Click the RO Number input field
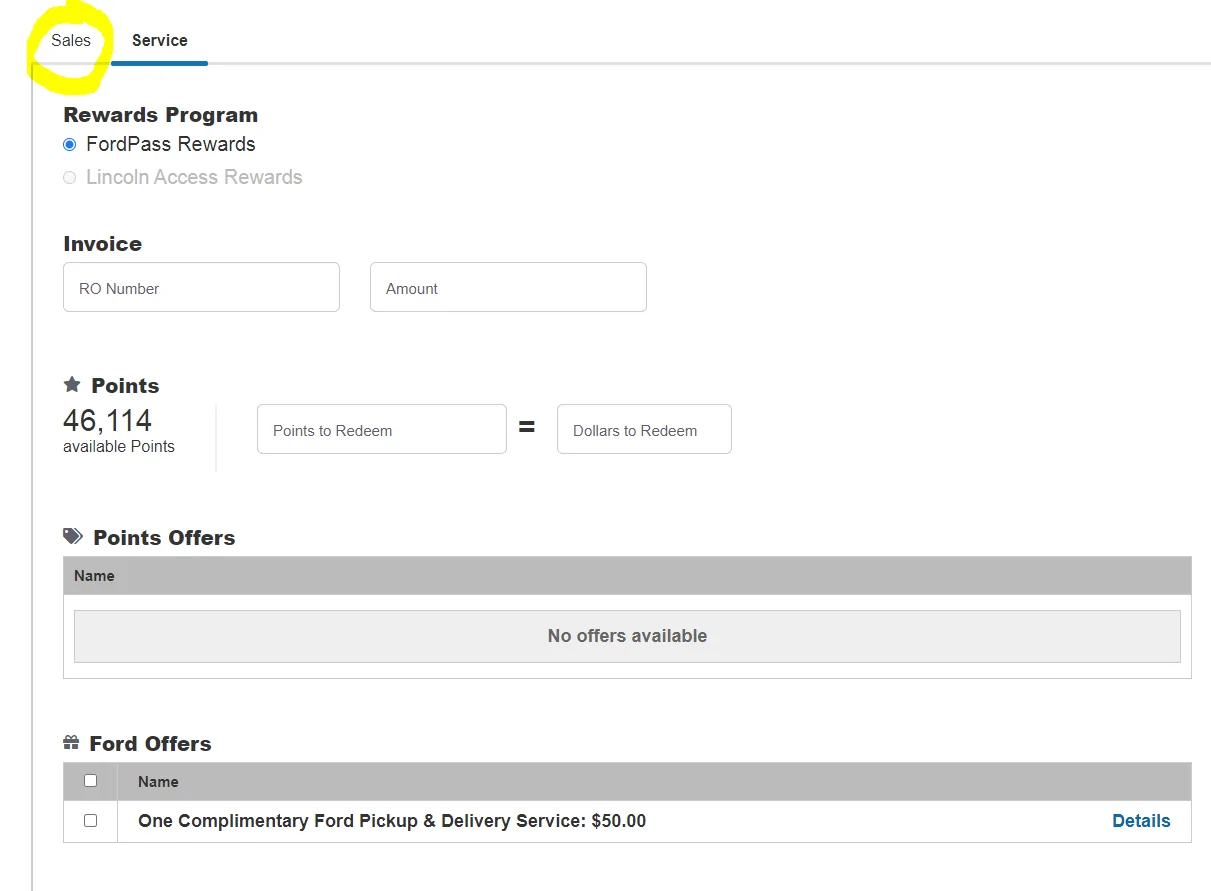1211x891 pixels. pyautogui.click(x=201, y=288)
